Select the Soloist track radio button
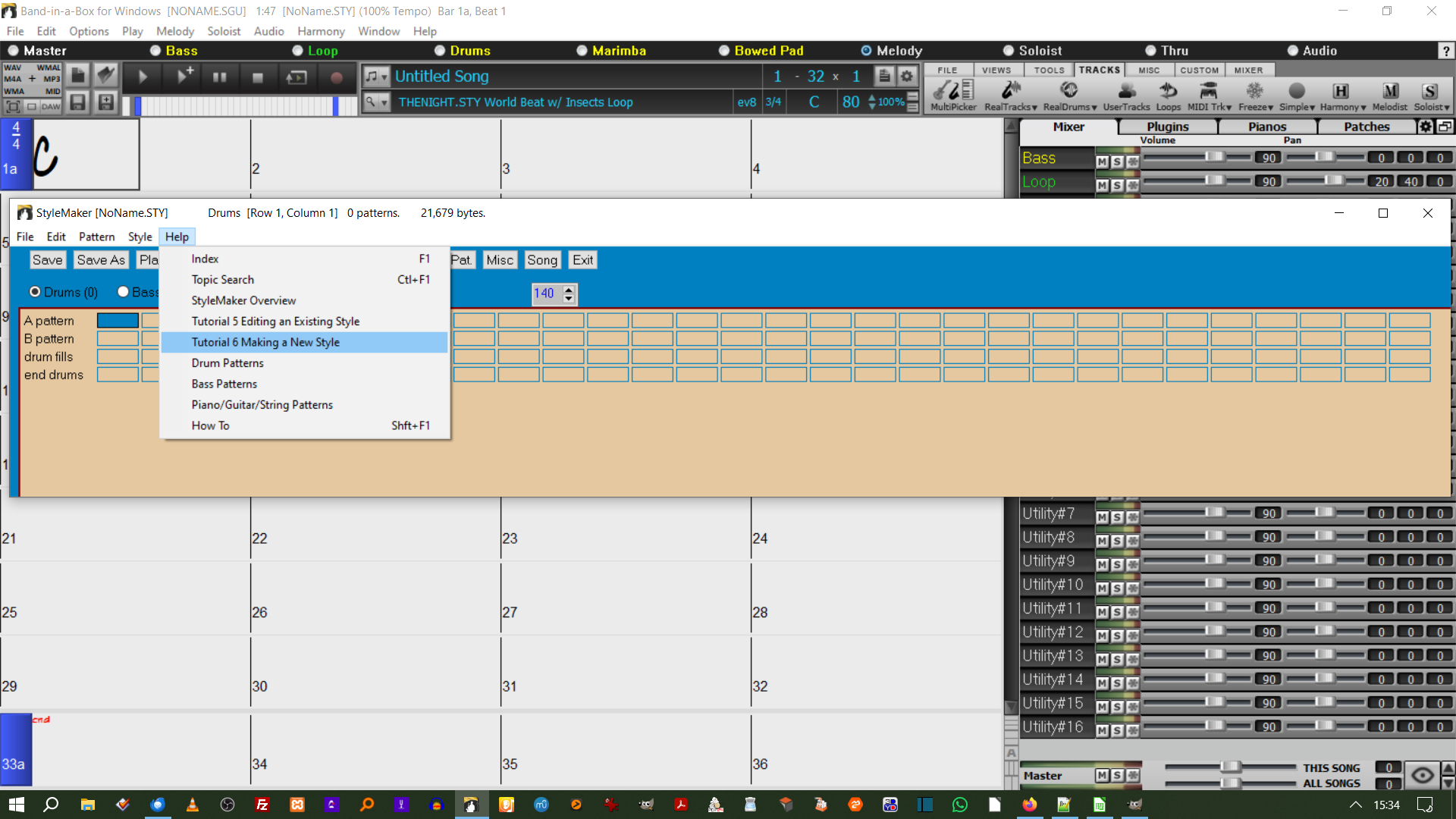1456x819 pixels. [1009, 51]
